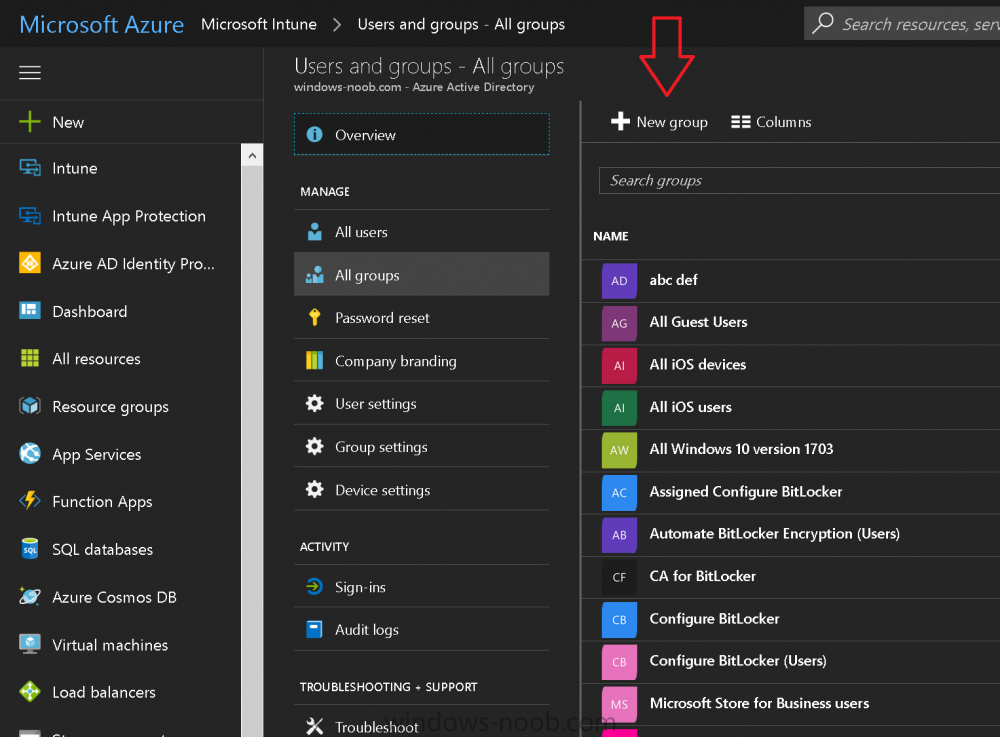Click the Load balancers diamond icon

click(x=30, y=691)
